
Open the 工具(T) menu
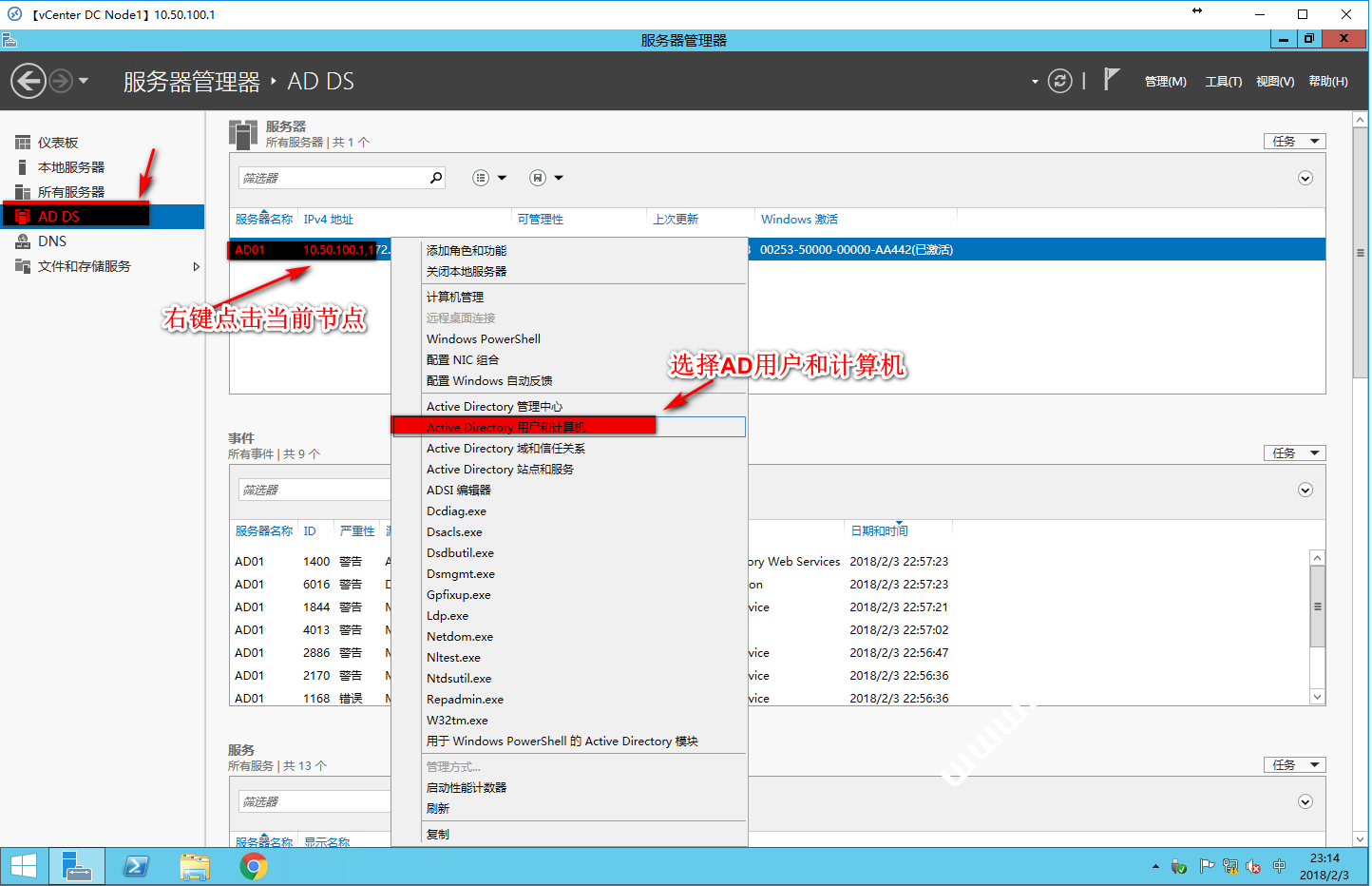1223,82
